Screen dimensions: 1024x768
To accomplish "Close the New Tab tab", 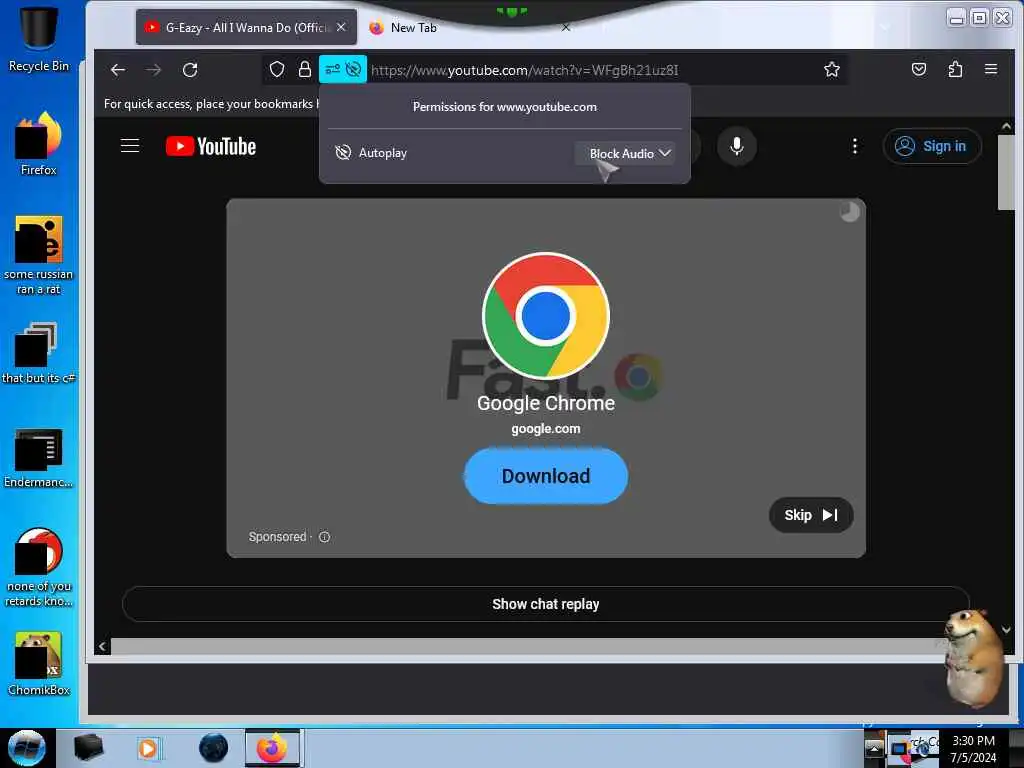I will pyautogui.click(x=566, y=27).
